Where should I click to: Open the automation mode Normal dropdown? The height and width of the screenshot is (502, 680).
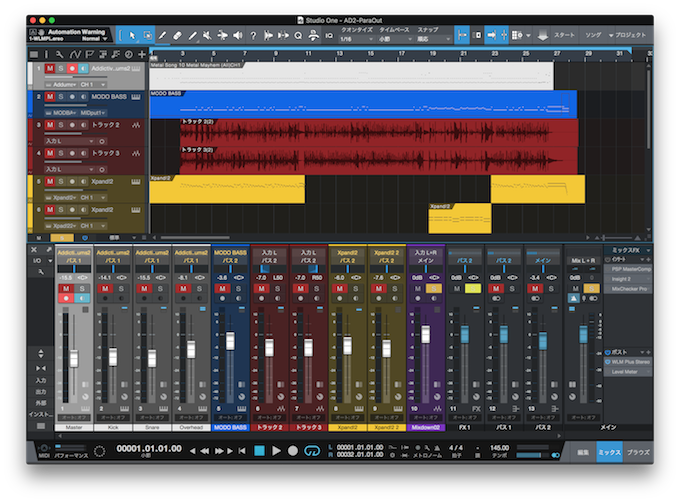click(x=95, y=39)
